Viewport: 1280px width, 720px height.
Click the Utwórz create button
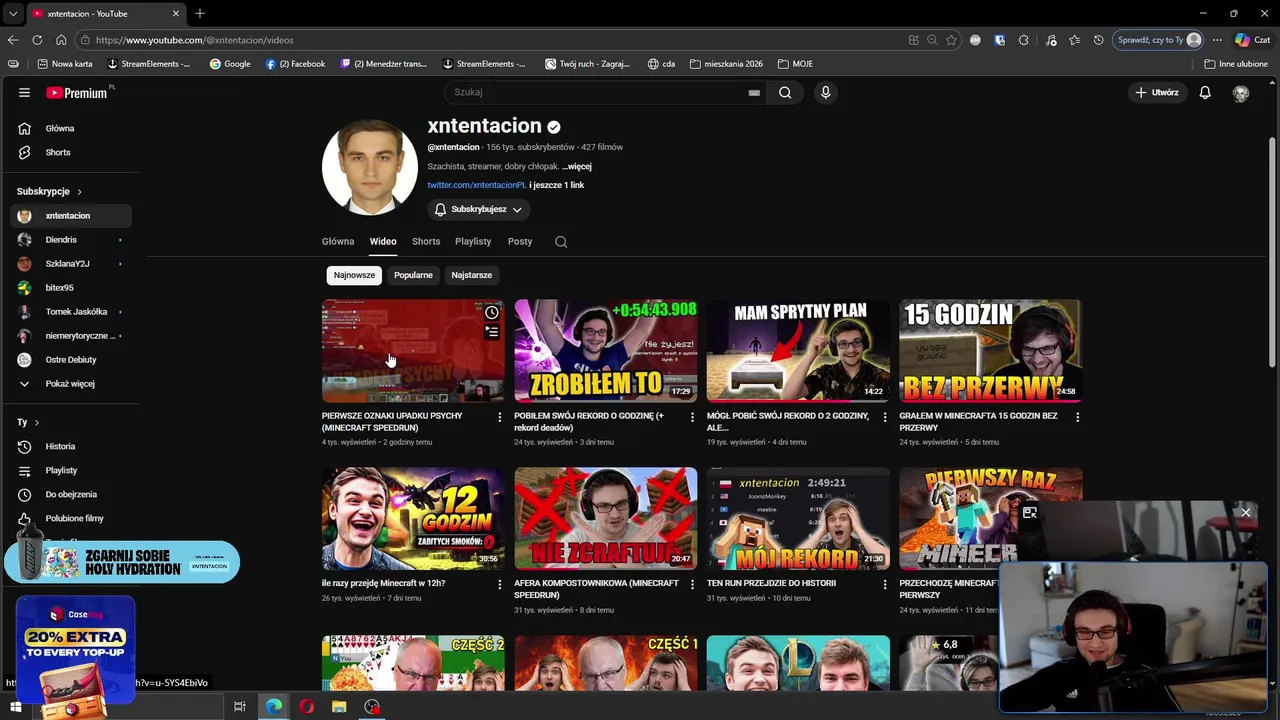coord(1156,92)
